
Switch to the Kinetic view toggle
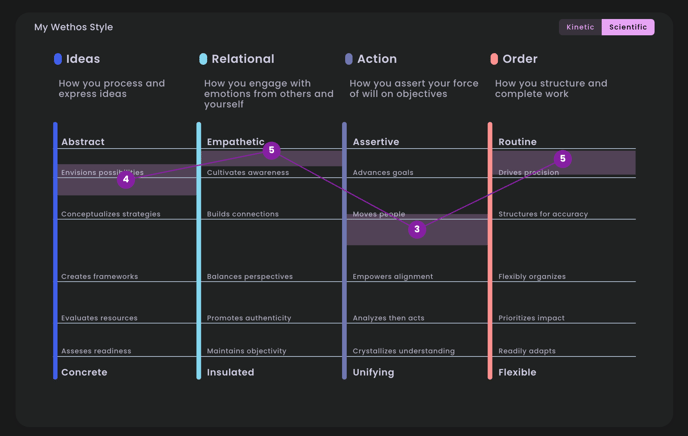coord(580,27)
